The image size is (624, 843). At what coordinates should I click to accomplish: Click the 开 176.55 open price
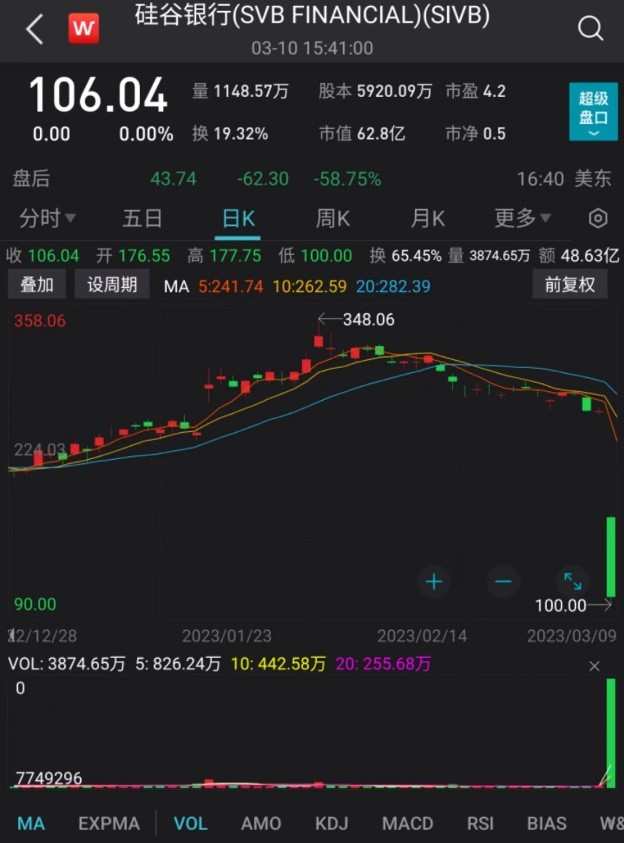point(133,255)
